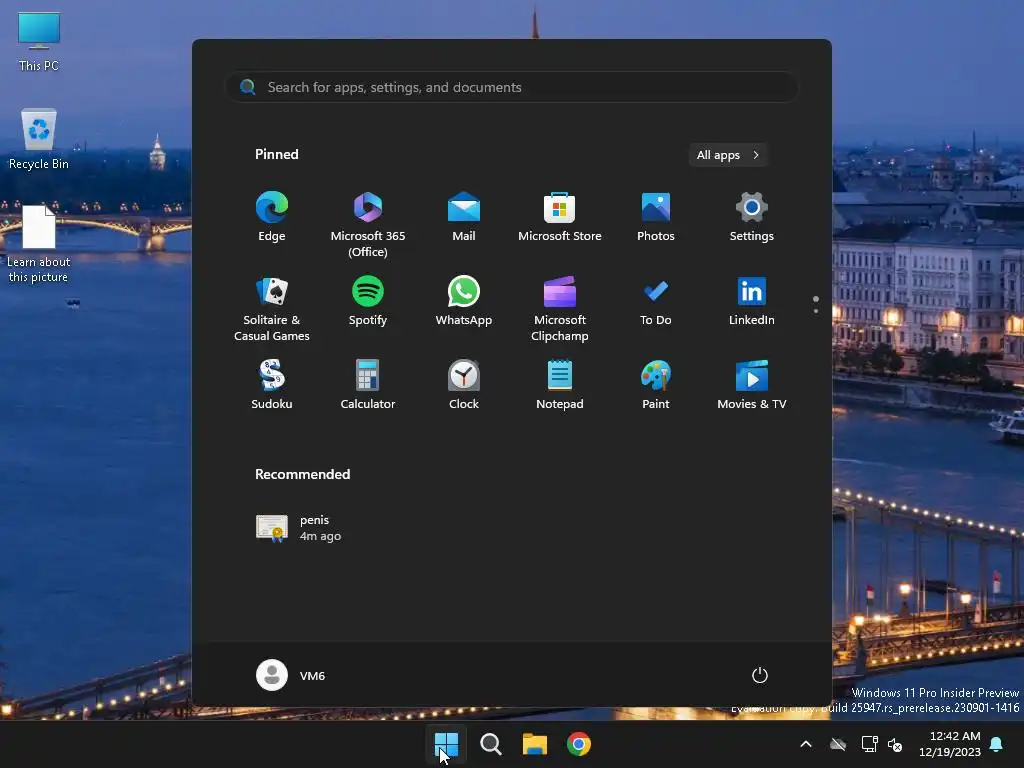Viewport: 1024px width, 768px height.
Task: Open LinkedIn
Action: (x=752, y=302)
